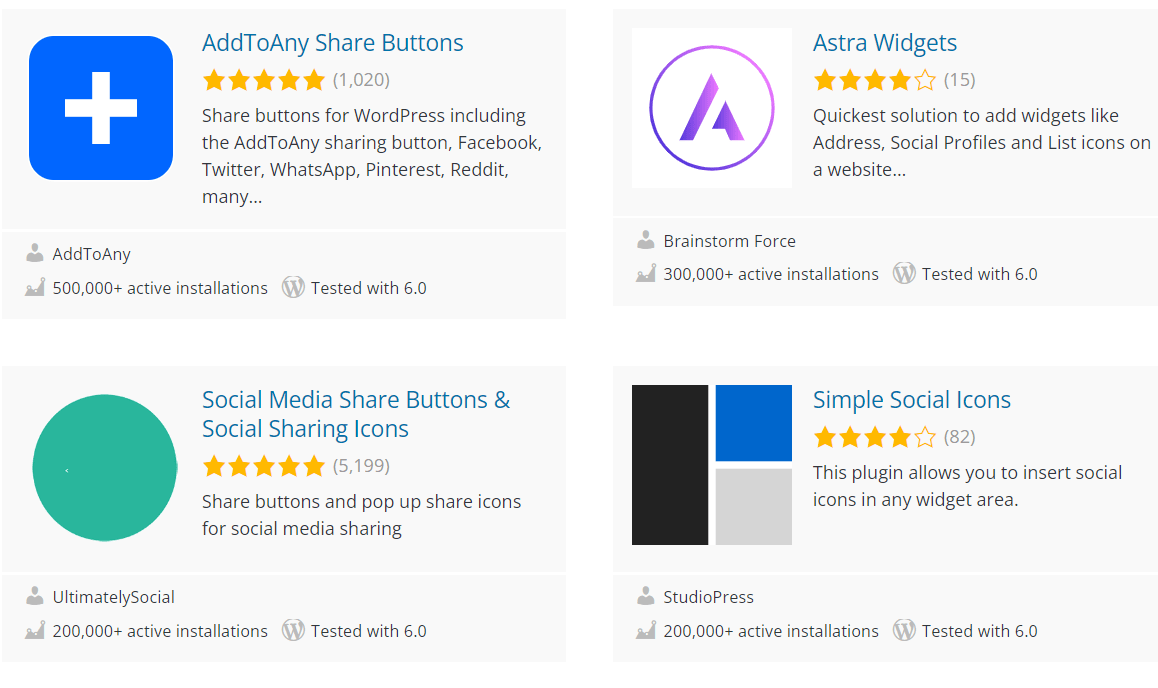Click the installations chart icon for UltimatelySocial plugin
The width and height of the screenshot is (1158, 688).
(33, 631)
